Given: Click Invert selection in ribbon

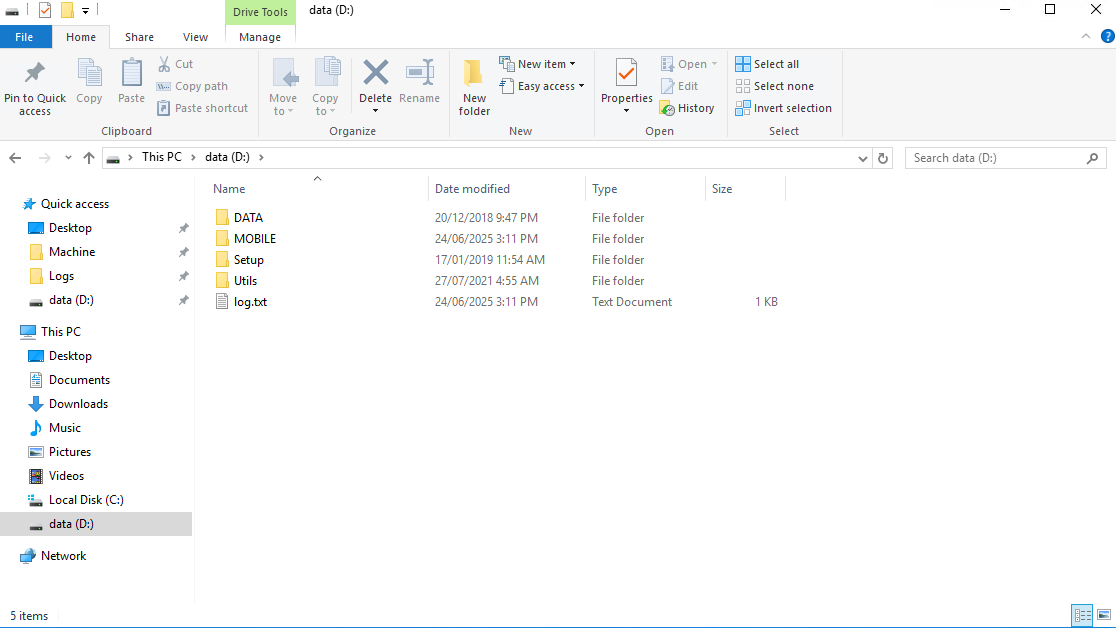Looking at the screenshot, I should click(783, 108).
